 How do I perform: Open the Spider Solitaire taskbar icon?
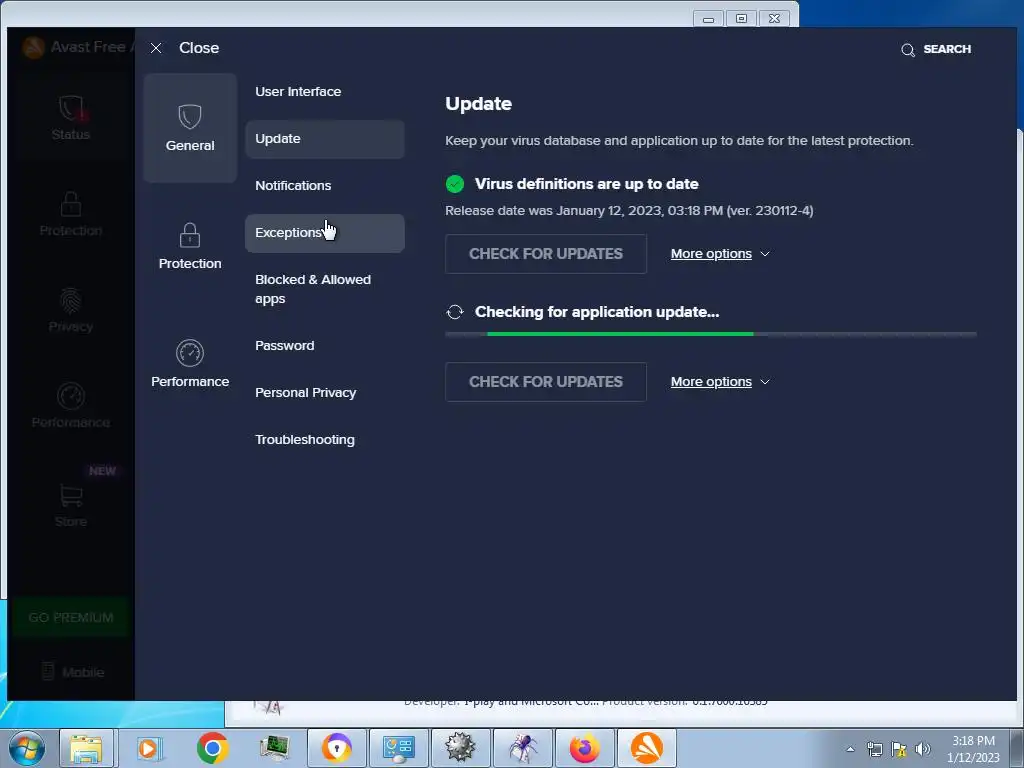click(x=523, y=748)
